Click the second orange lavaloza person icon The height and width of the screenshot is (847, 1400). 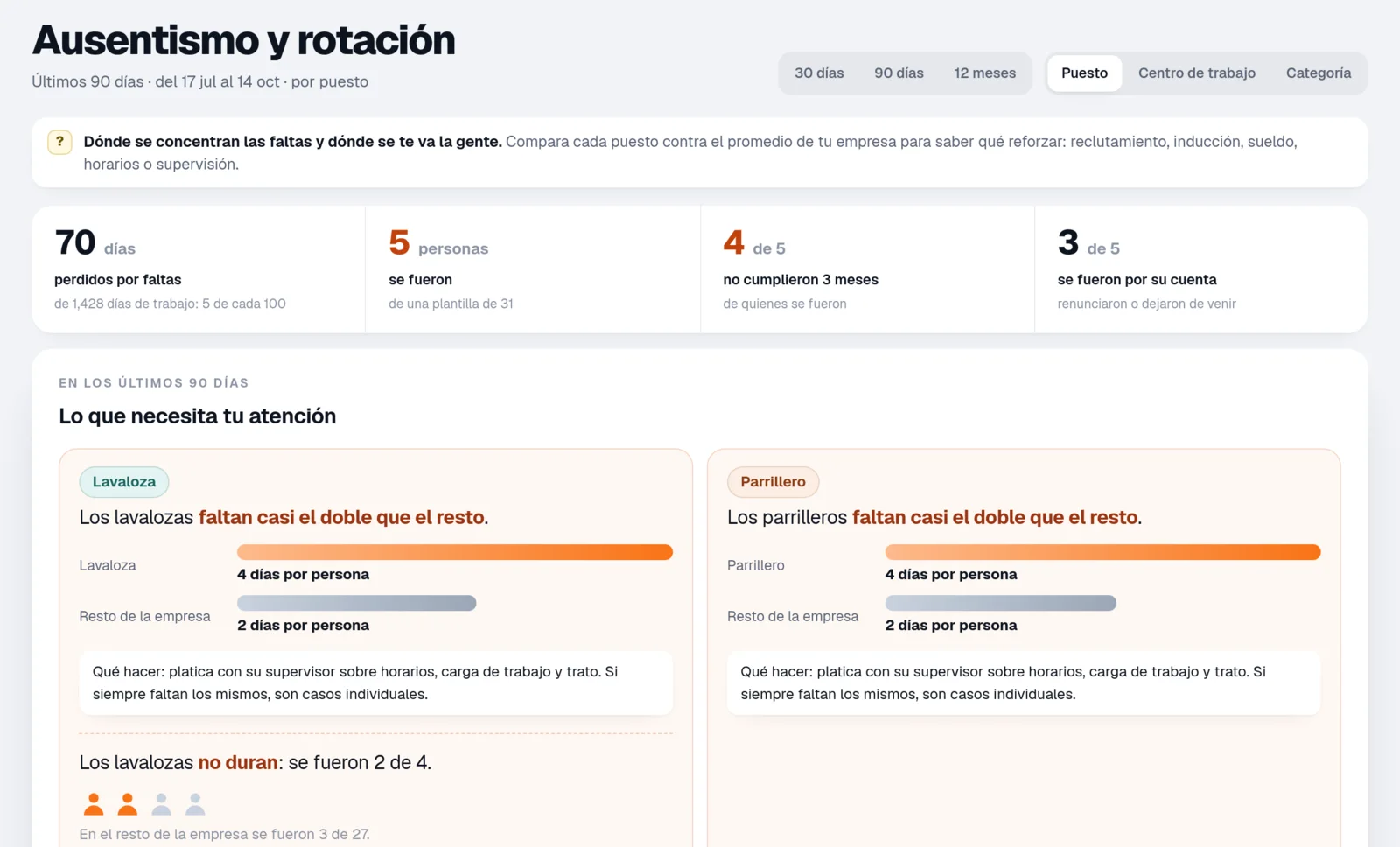[128, 803]
